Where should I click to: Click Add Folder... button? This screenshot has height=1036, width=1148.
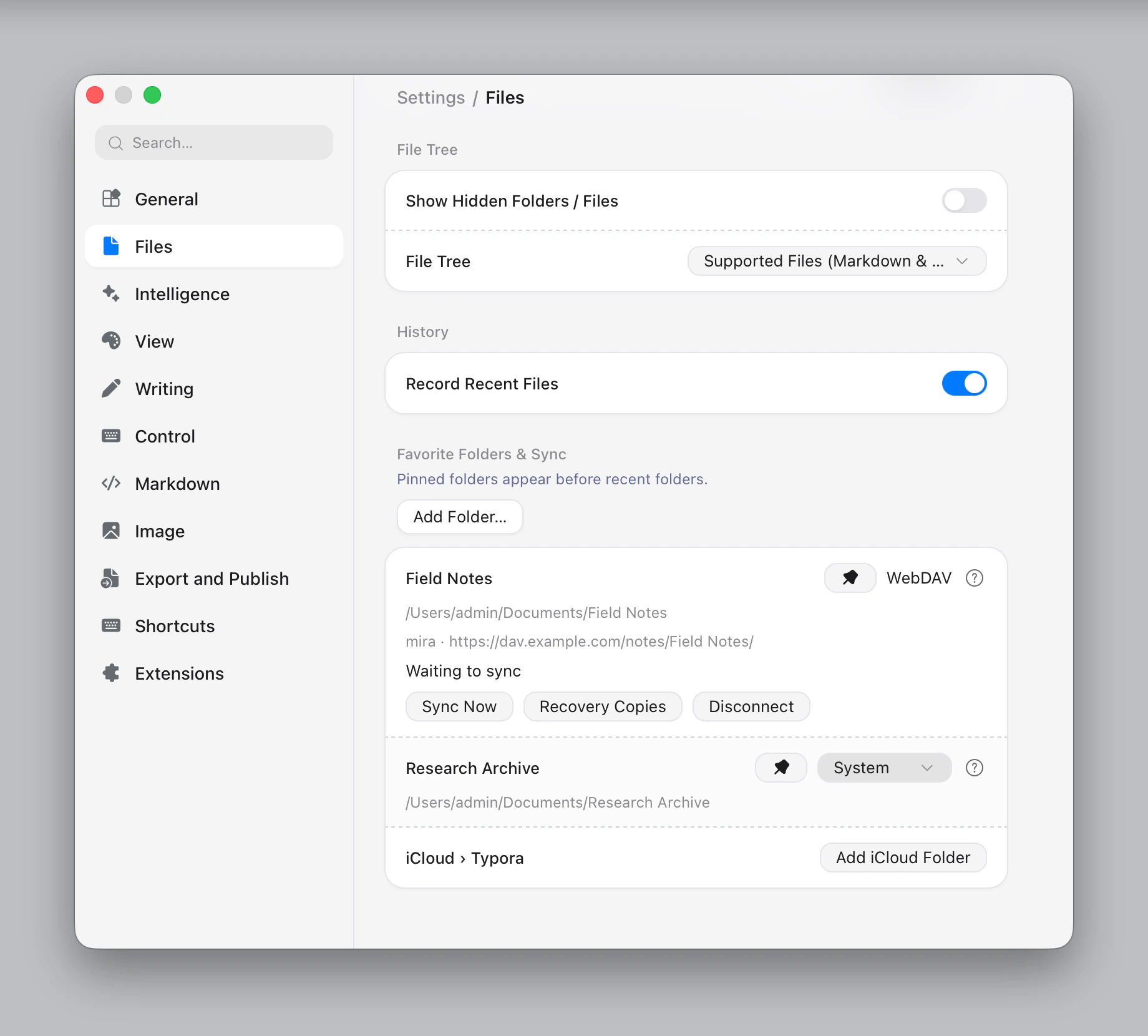460,517
